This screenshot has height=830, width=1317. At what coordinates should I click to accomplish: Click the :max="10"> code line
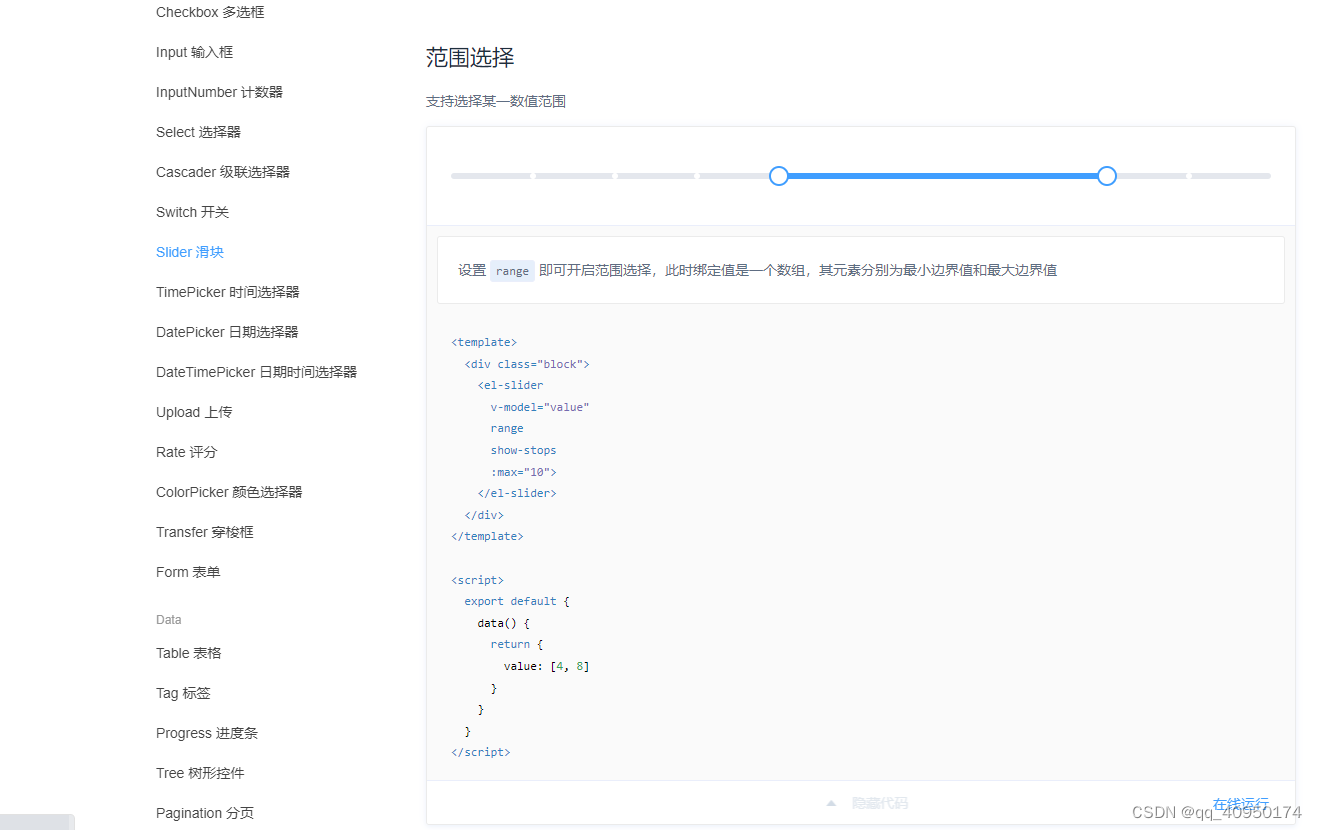[x=523, y=472]
